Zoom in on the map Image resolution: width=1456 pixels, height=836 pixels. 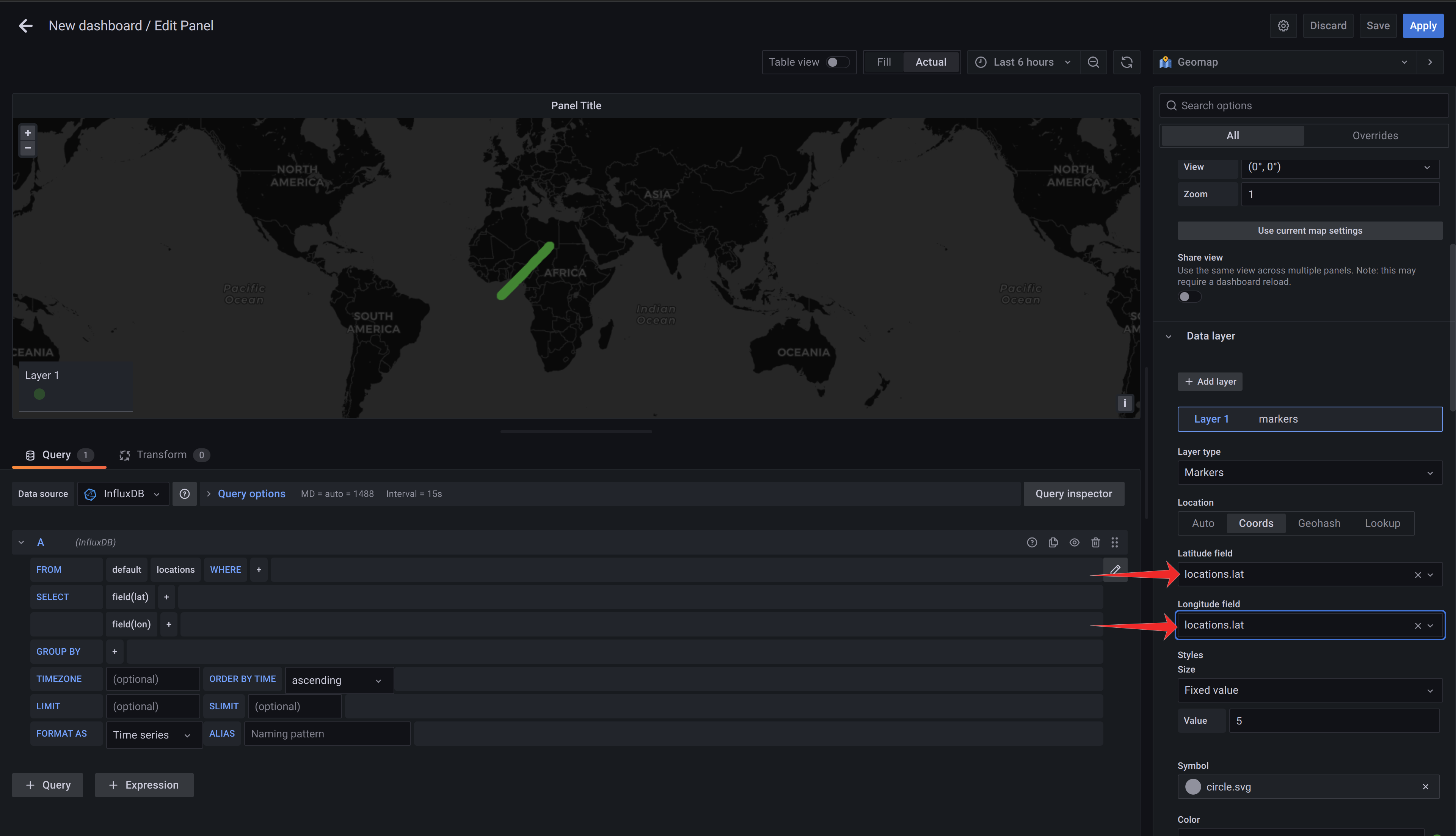pyautogui.click(x=27, y=132)
